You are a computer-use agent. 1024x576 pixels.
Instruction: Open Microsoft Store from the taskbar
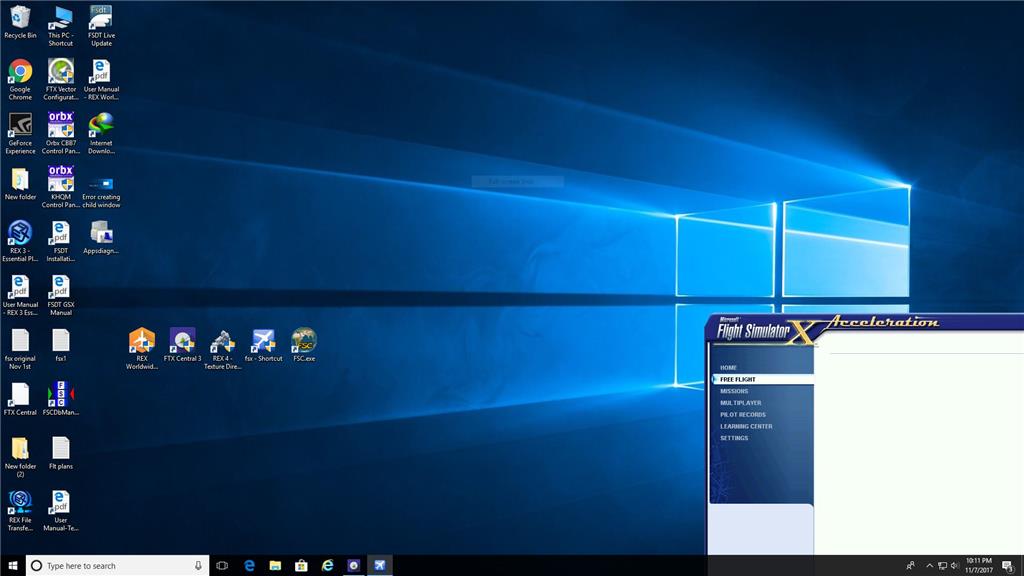301,566
